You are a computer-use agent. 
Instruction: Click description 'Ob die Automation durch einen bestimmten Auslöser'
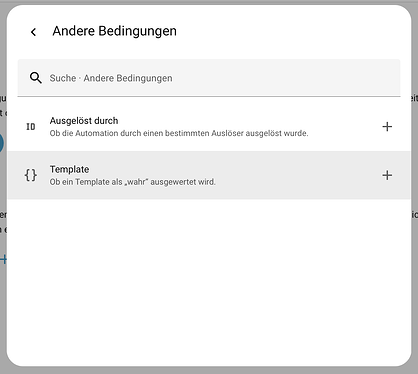(x=179, y=133)
